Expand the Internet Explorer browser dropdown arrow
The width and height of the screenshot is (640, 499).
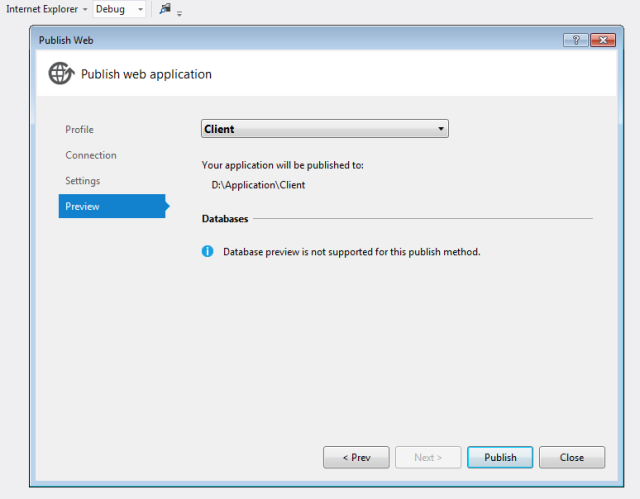click(85, 9)
